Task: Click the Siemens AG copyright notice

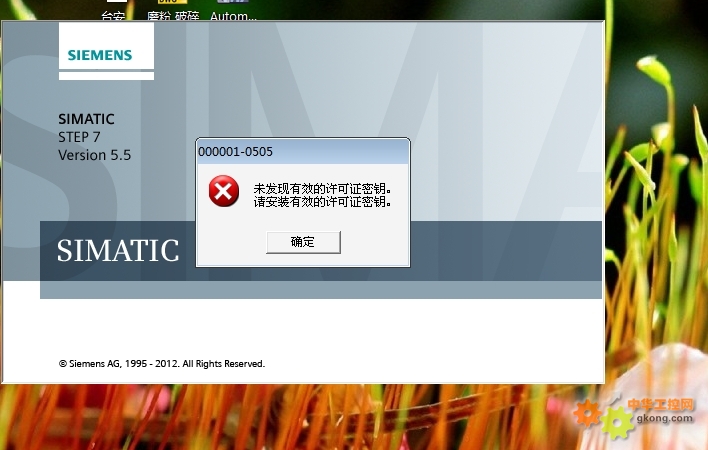Action: [162, 364]
